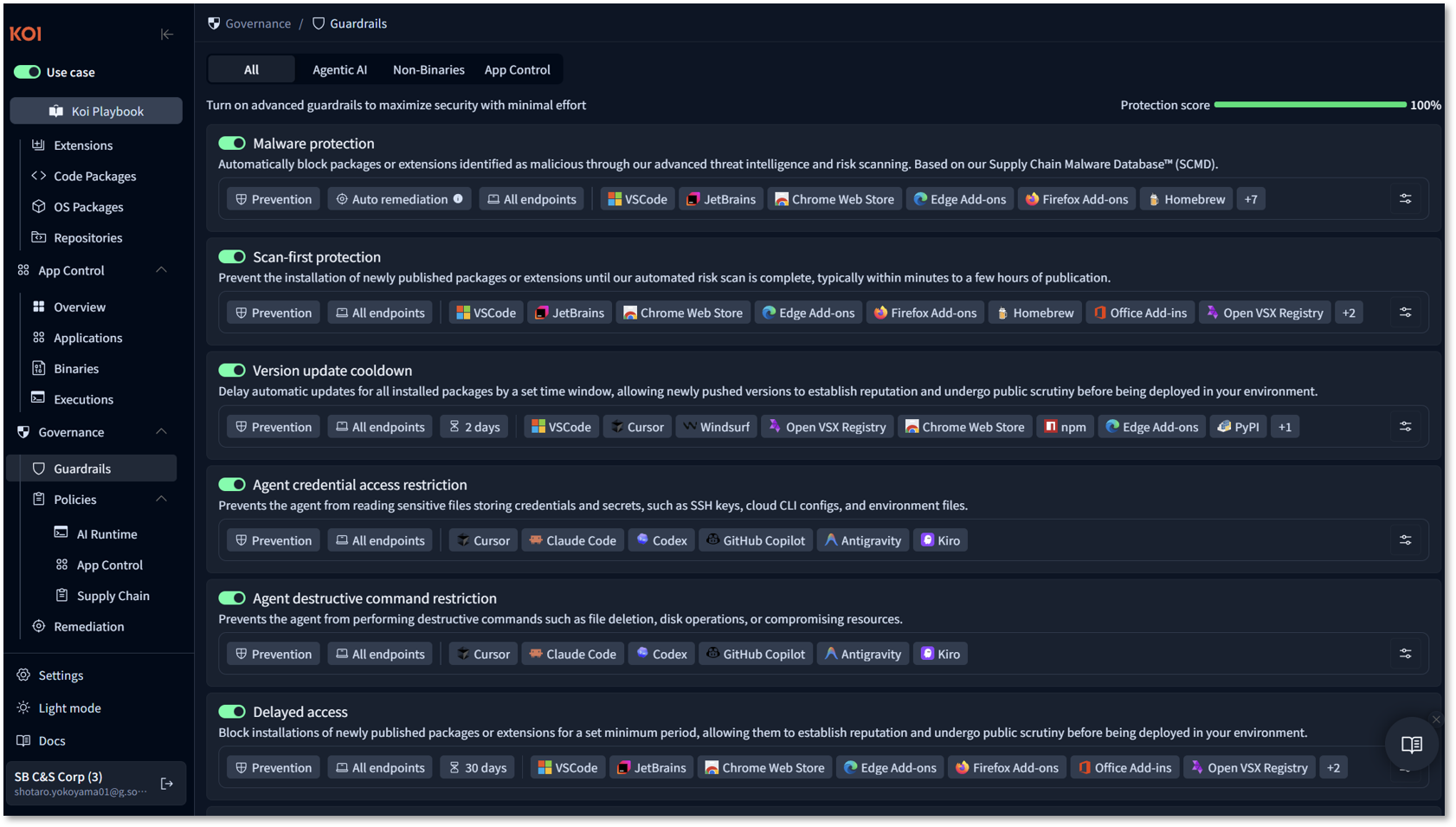The height and width of the screenshot is (827, 1456).
Task: Expand the +1 marketplaces in Version update cooldown
Action: point(1285,427)
